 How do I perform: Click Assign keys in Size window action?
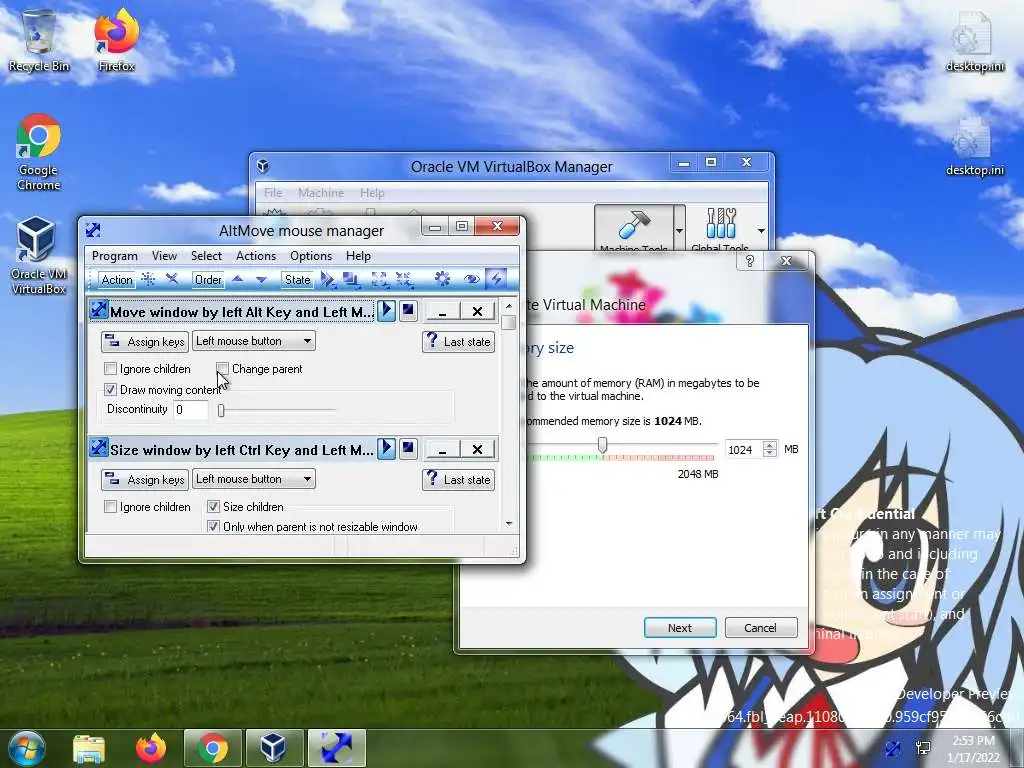145,479
